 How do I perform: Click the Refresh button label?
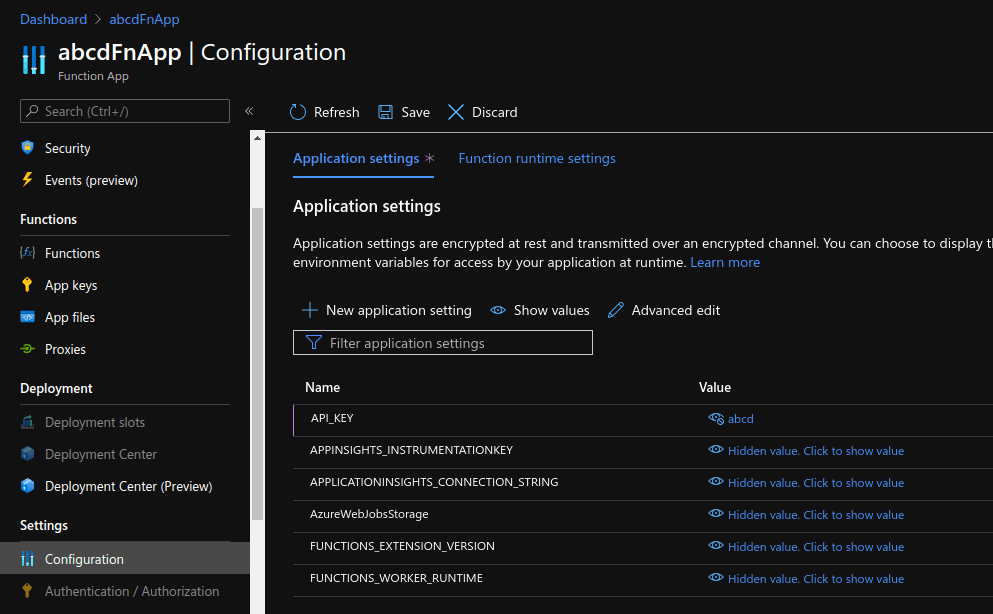[336, 112]
